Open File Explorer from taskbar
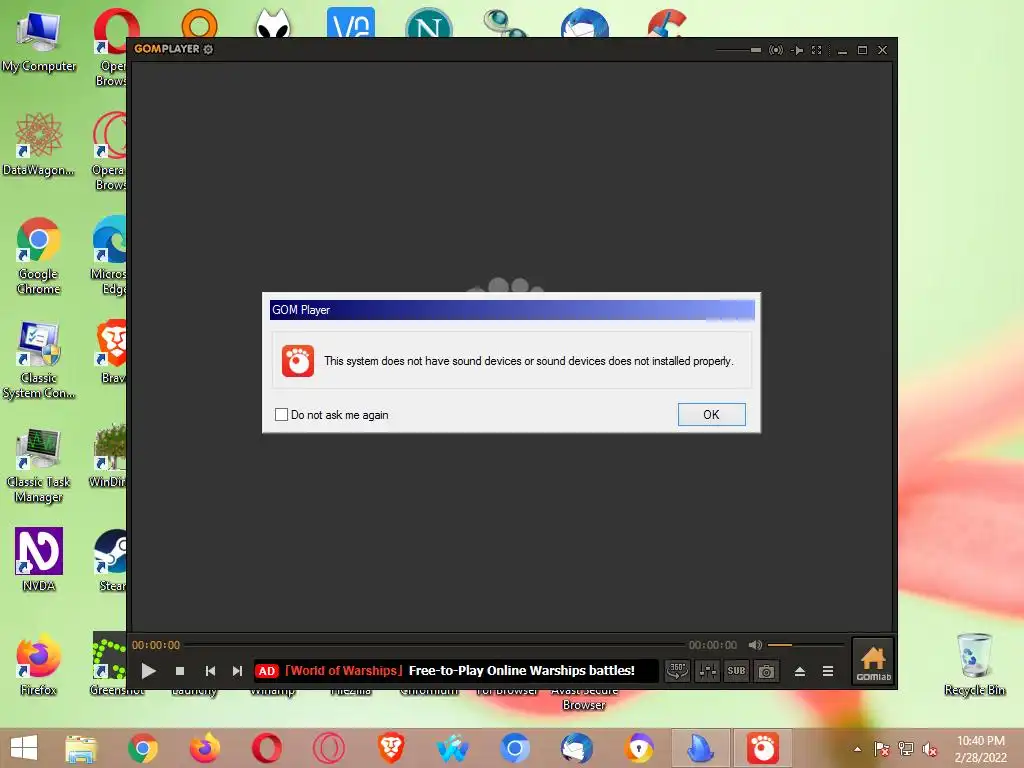The width and height of the screenshot is (1024, 768). tap(81, 748)
